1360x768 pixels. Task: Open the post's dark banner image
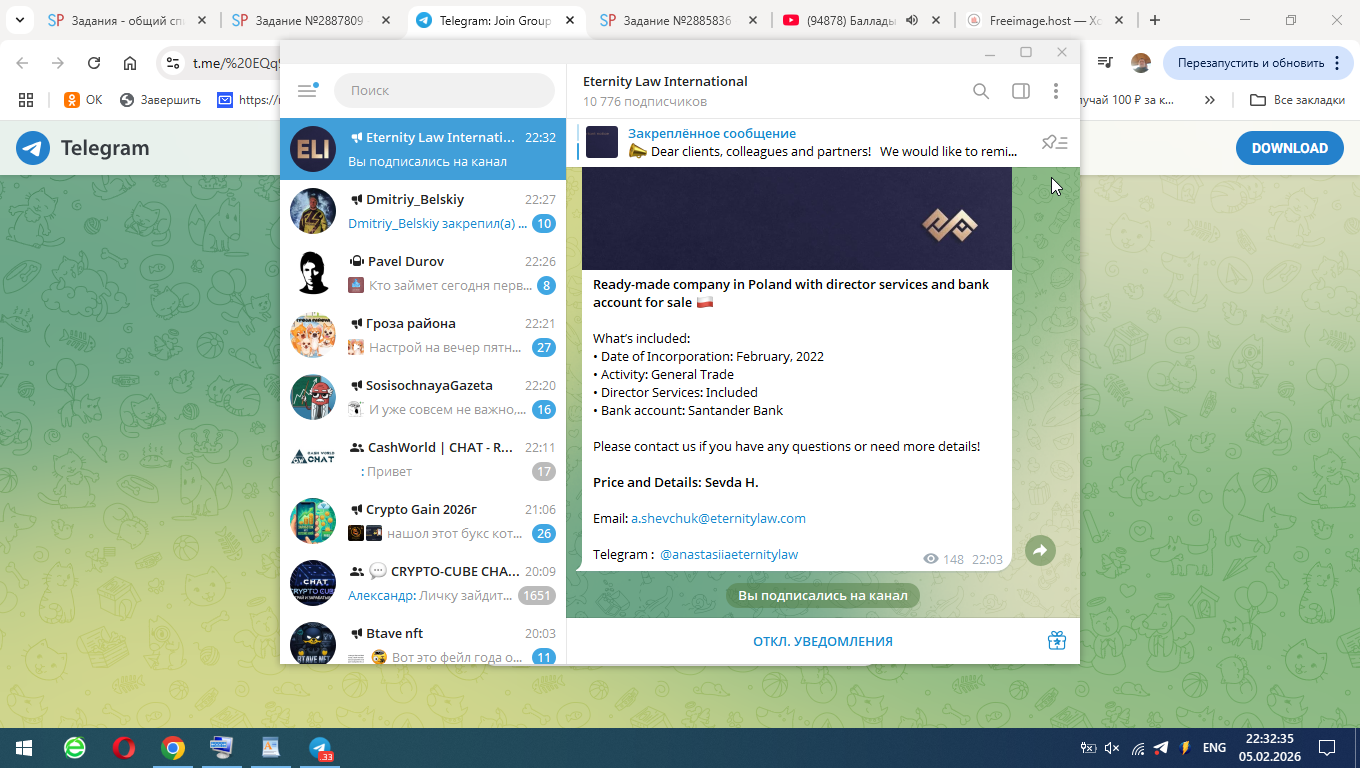tap(797, 218)
